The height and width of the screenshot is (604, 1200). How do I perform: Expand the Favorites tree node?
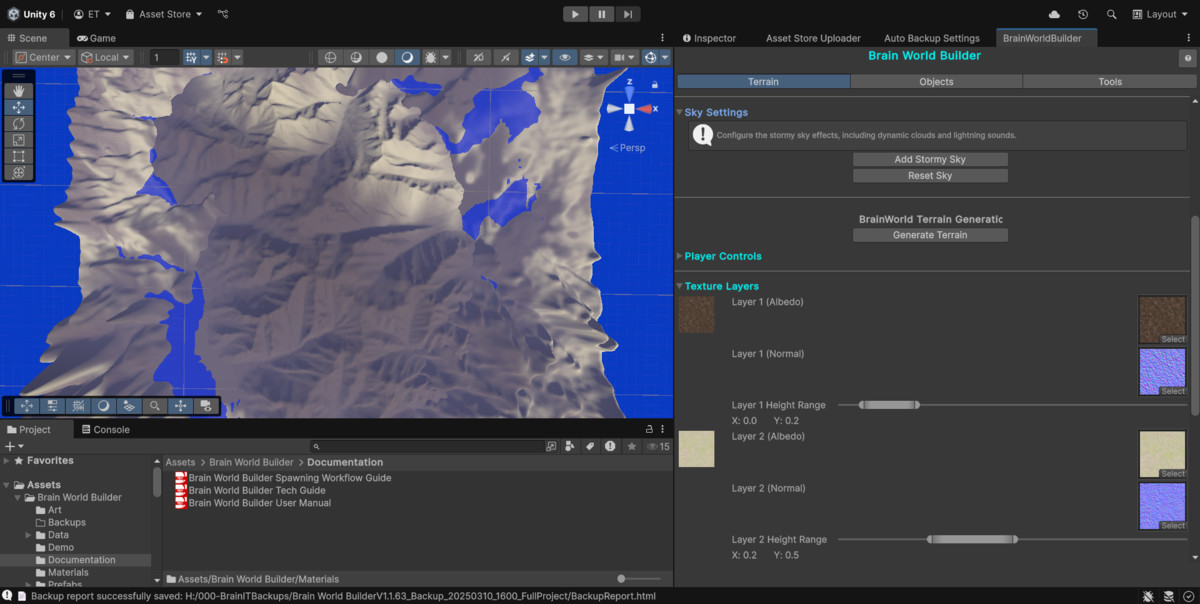[7, 461]
